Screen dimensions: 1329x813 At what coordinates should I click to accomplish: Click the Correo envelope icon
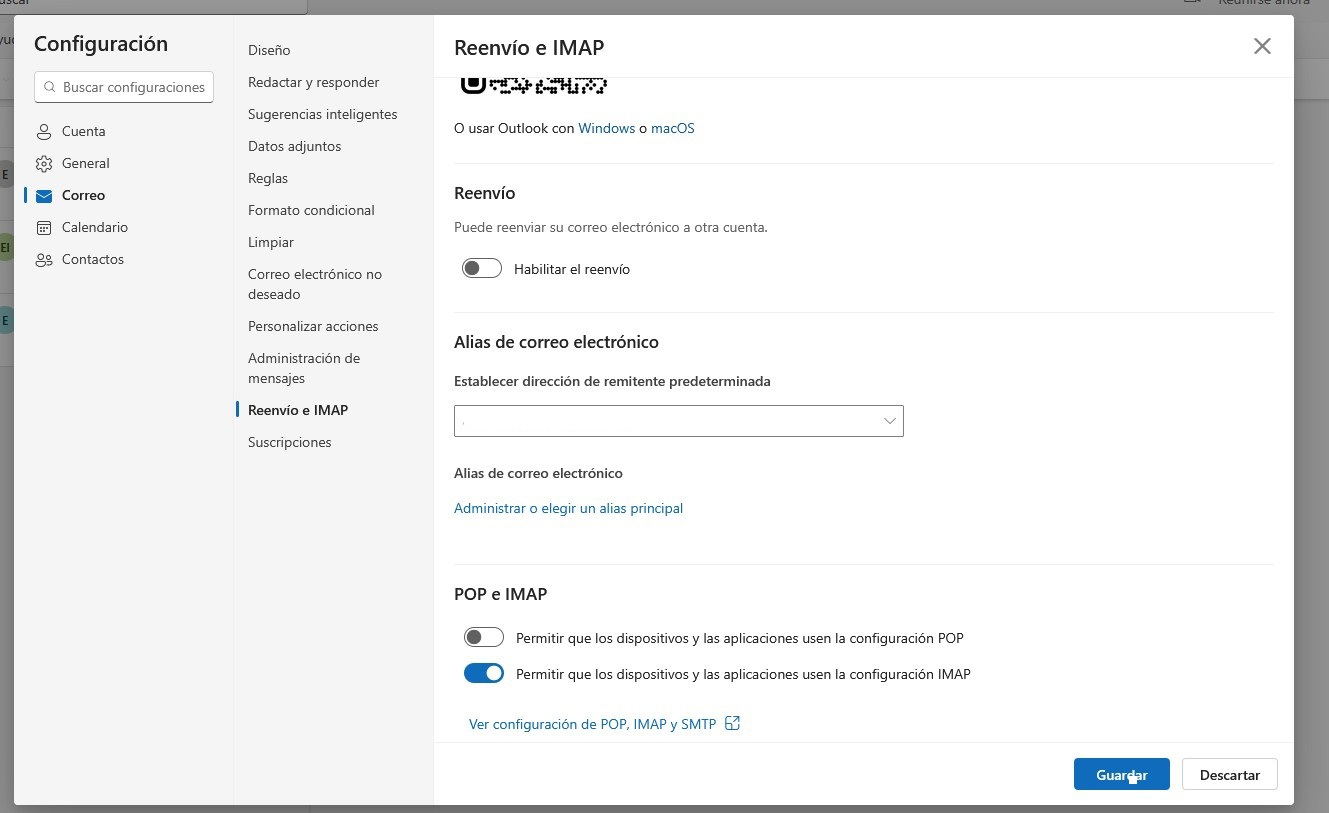tap(44, 195)
